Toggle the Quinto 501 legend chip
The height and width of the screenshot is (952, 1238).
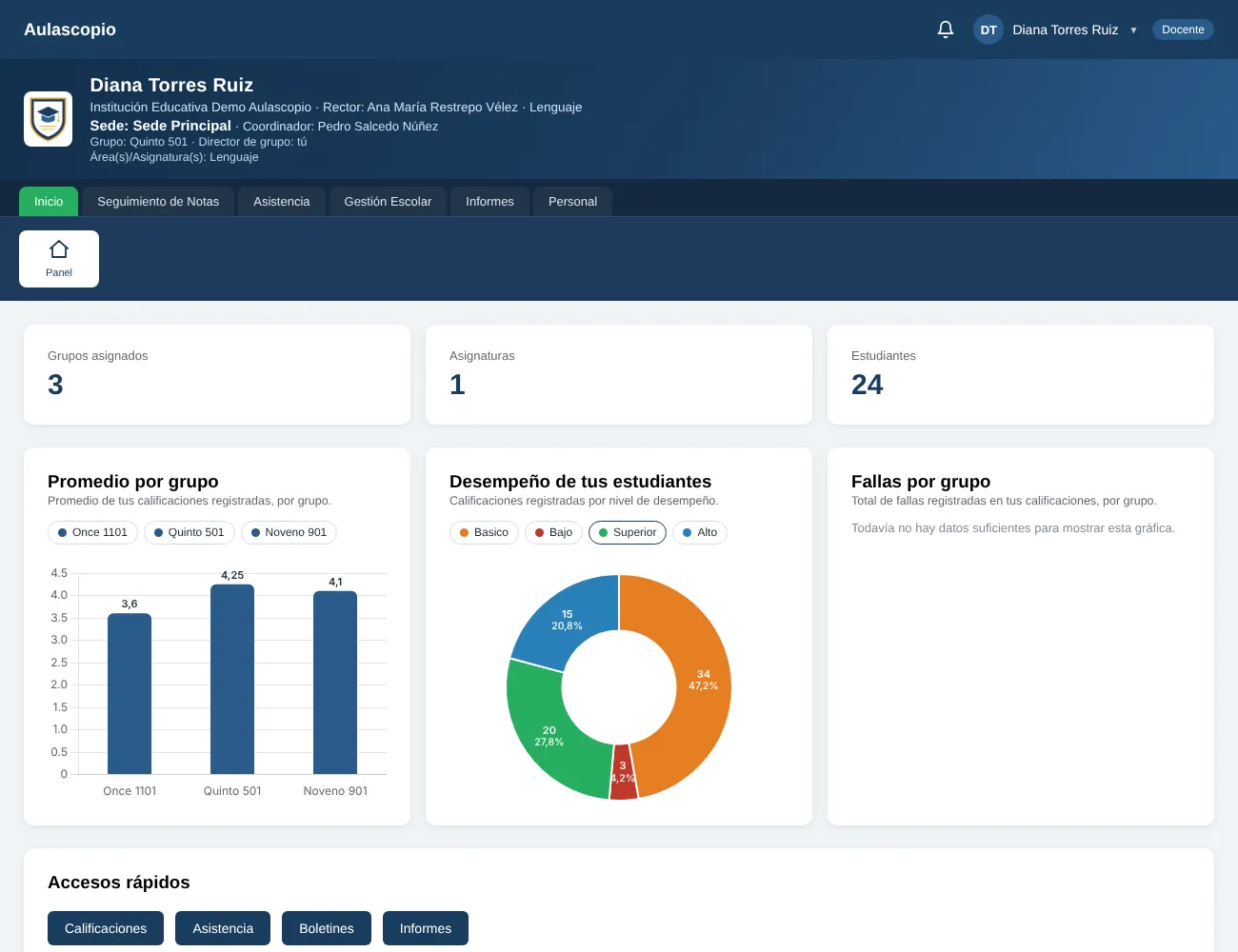(x=190, y=532)
